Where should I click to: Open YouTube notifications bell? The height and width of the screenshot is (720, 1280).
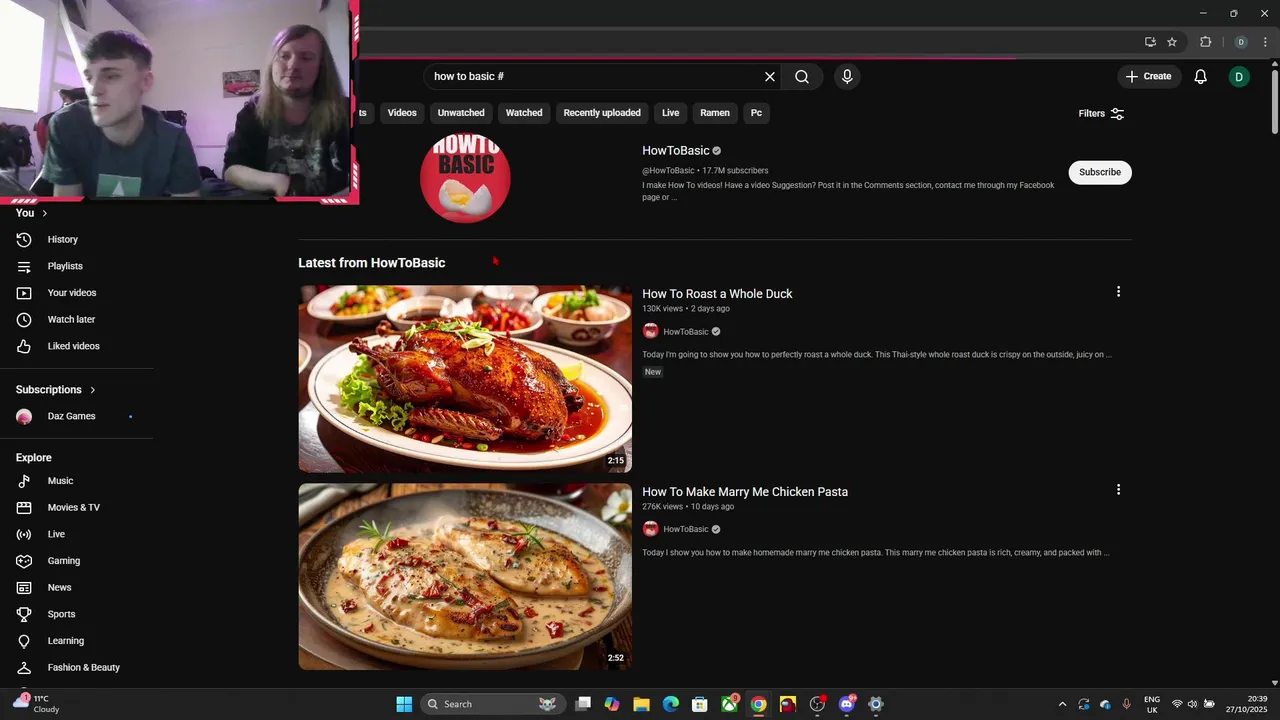[1201, 77]
